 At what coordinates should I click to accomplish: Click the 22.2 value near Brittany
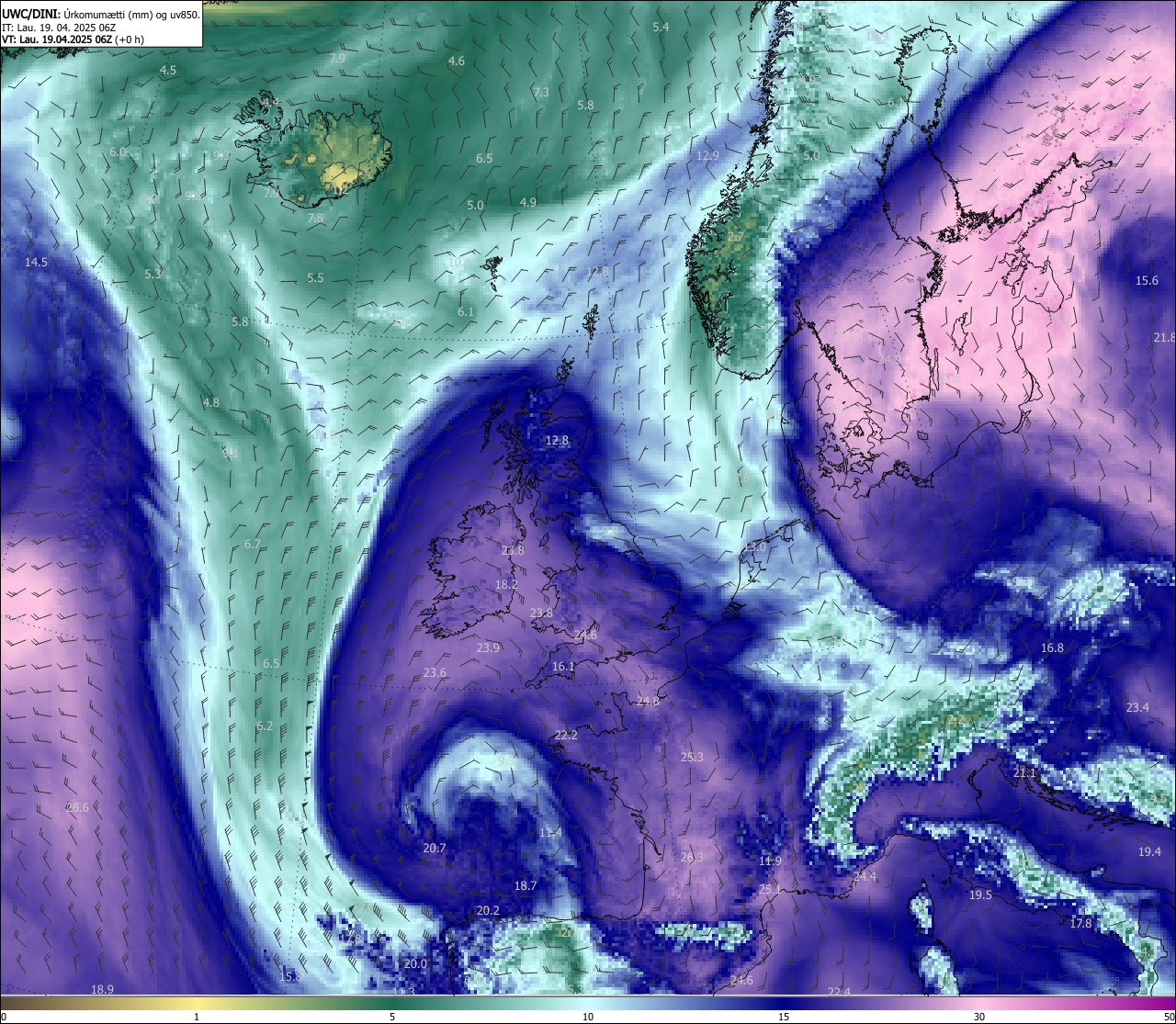[x=566, y=736]
